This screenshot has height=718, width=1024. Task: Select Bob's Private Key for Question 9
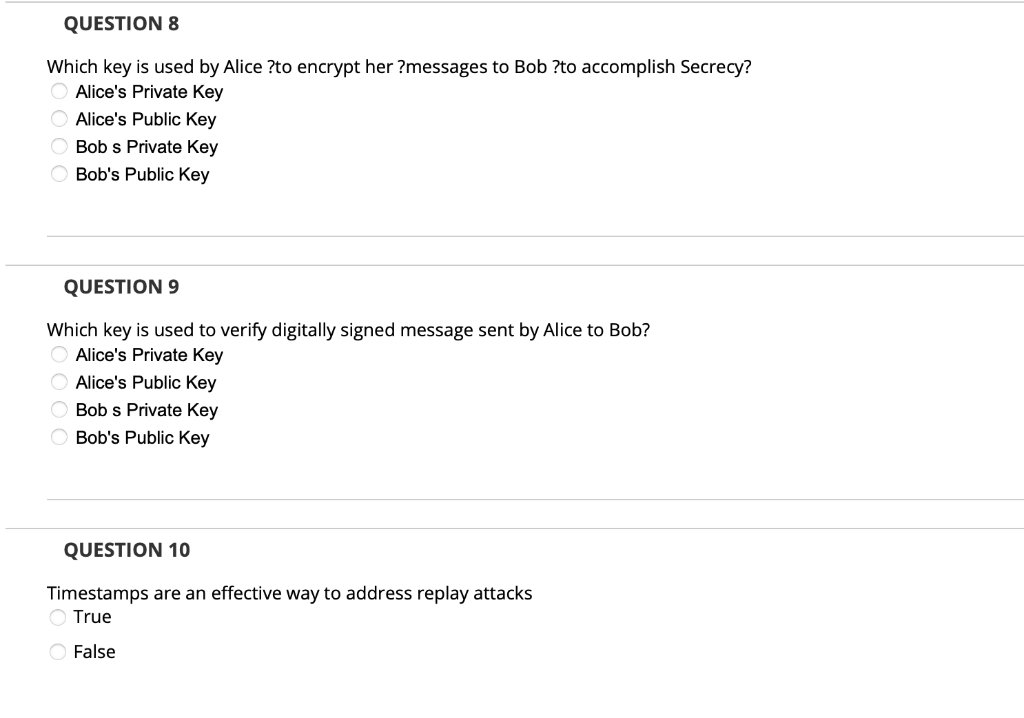(x=58, y=409)
